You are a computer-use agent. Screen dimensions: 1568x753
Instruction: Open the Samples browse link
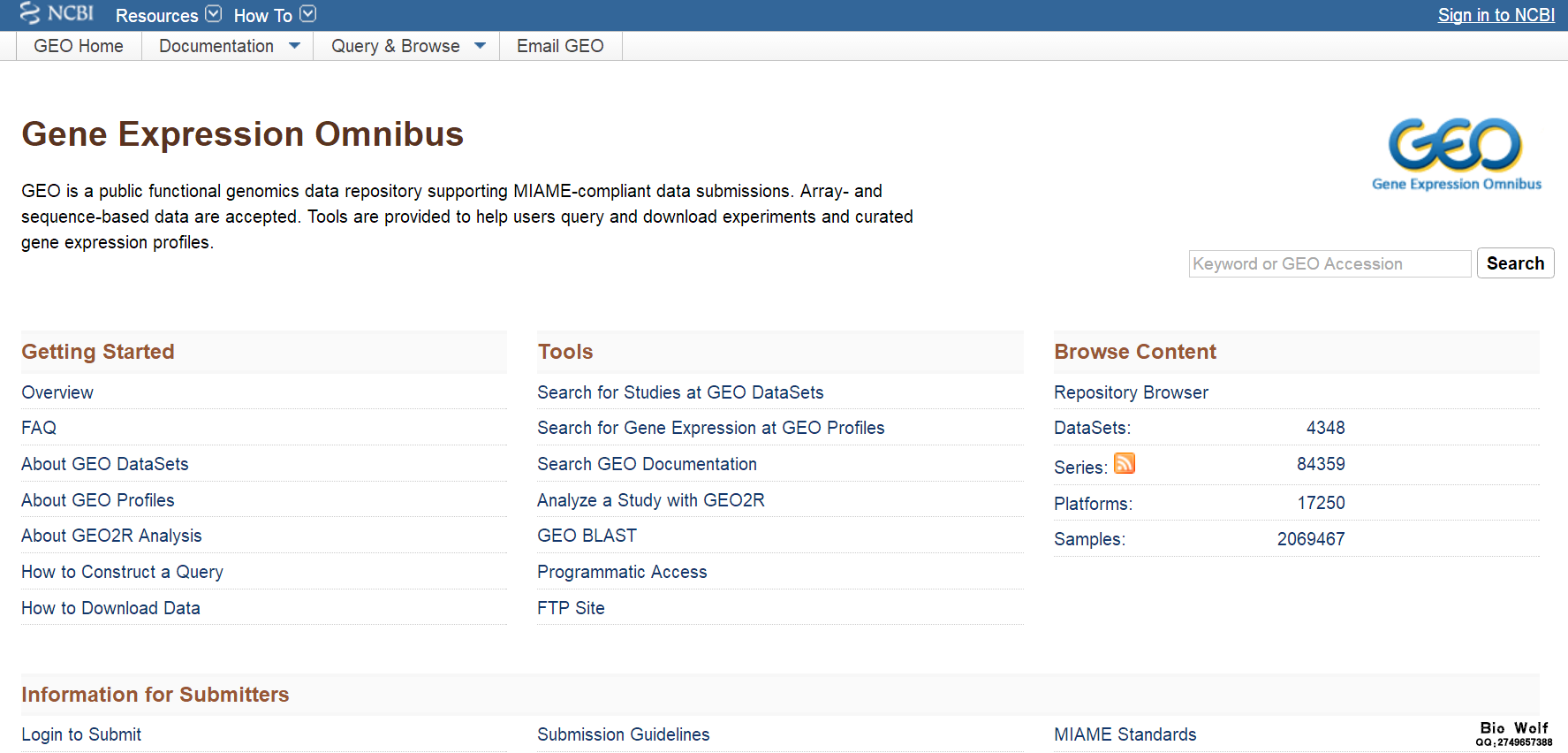click(x=1089, y=539)
